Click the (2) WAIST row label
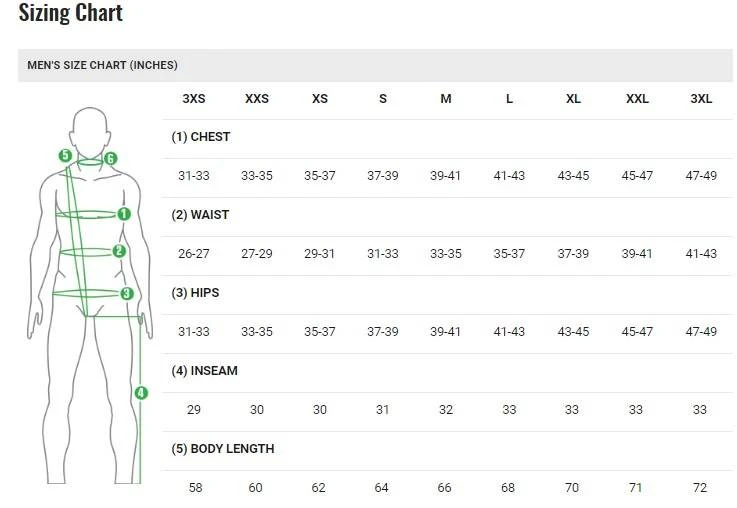Screen dimensions: 737x508 (200, 215)
